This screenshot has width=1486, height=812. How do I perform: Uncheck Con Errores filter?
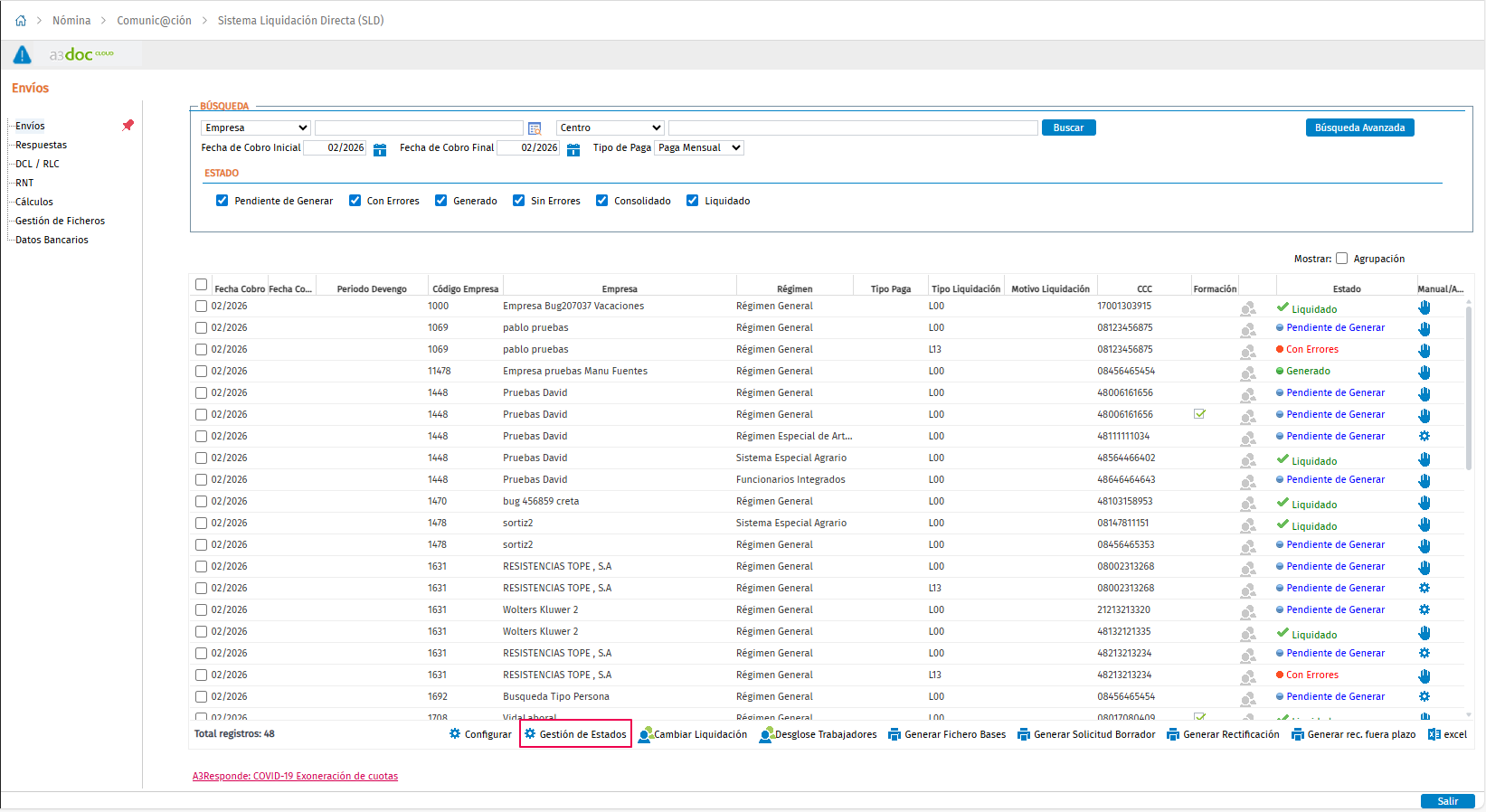[355, 201]
